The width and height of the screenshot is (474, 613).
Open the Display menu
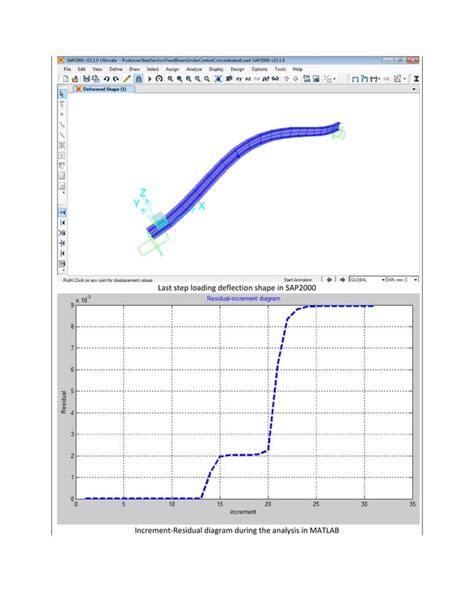216,69
